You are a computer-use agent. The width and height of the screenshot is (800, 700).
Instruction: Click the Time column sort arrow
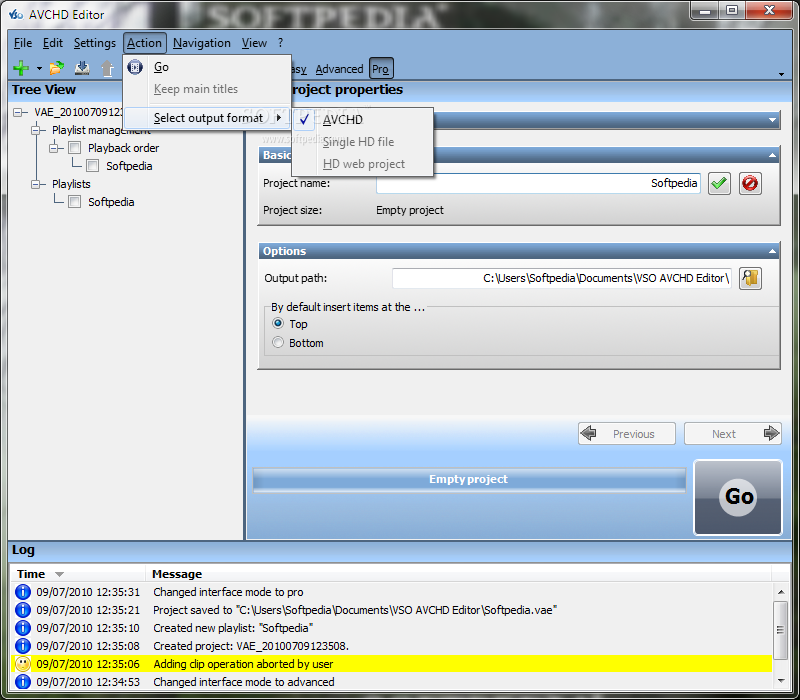click(x=59, y=574)
